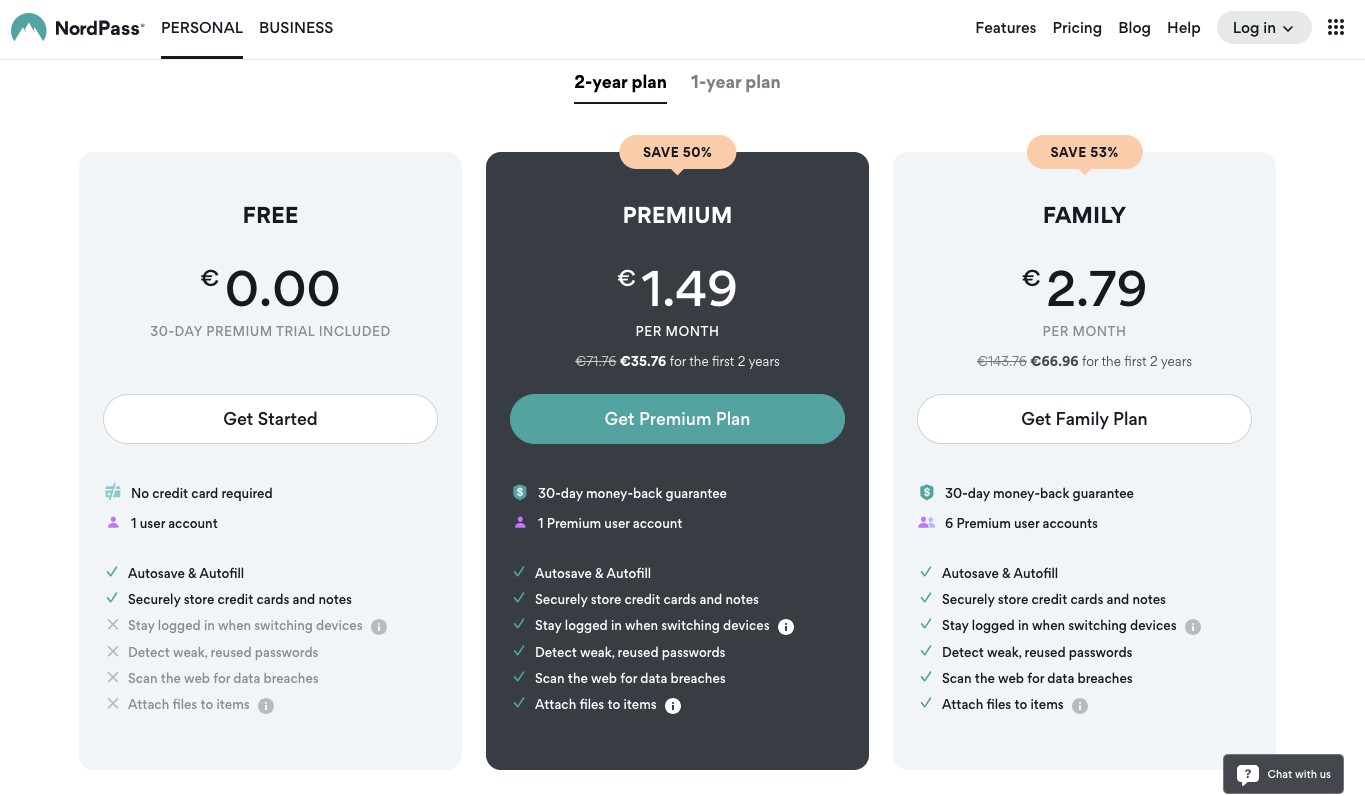Click info icon beside Free plan's Attach files

266,705
